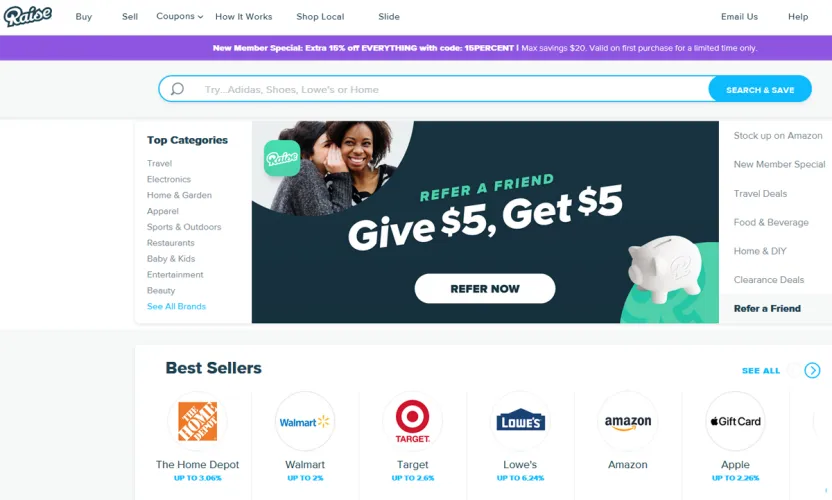The height and width of the screenshot is (500, 832).
Task: Open the Lowe's brand logo
Action: point(520,421)
